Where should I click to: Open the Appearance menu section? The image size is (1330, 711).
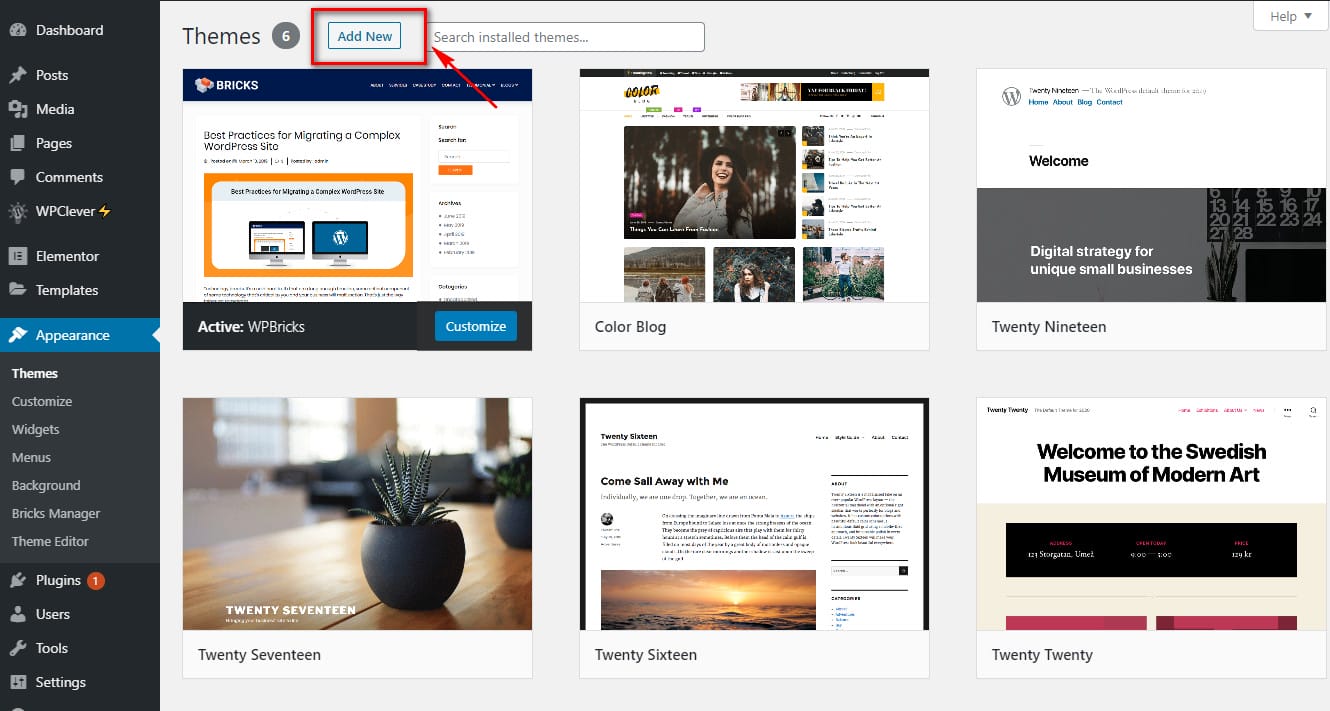[72, 335]
